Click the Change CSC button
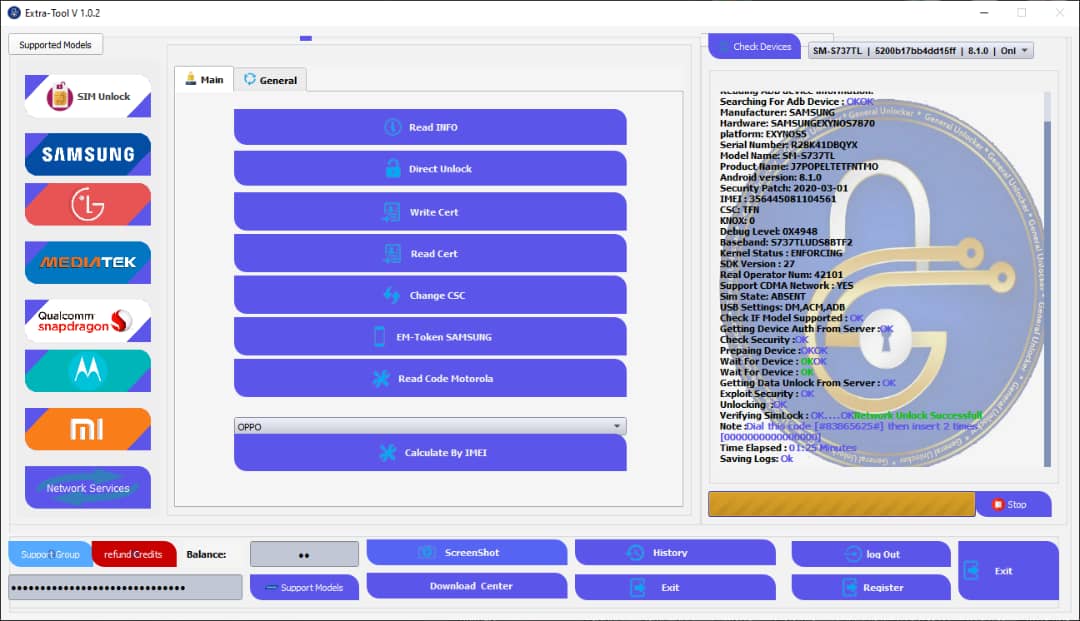 pyautogui.click(x=430, y=296)
